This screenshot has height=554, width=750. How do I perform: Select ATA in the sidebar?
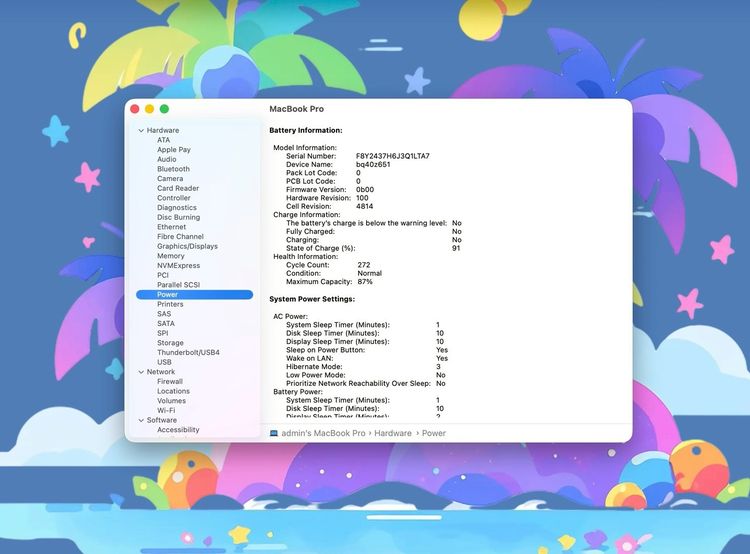click(164, 140)
